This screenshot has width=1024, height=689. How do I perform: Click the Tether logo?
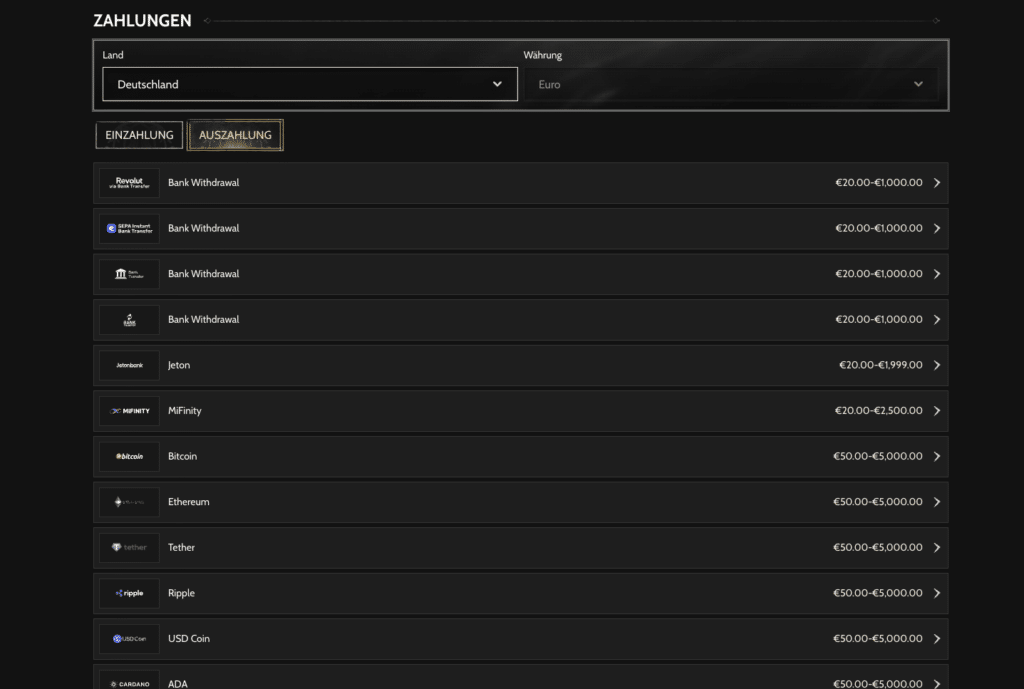[x=129, y=548]
